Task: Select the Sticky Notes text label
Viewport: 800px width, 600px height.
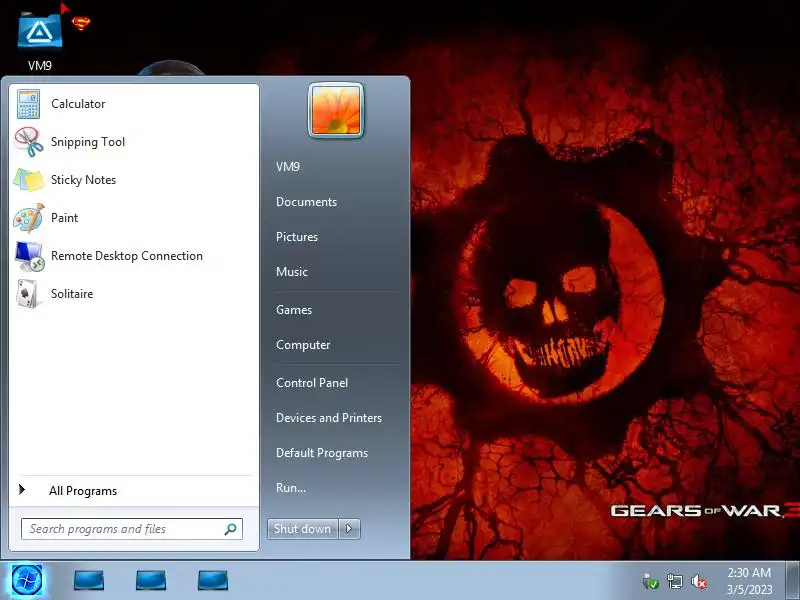Action: 83,180
